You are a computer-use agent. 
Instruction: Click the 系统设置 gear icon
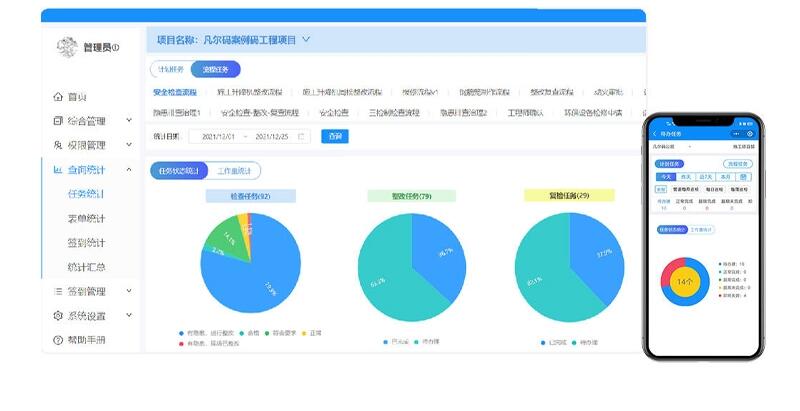coord(57,316)
